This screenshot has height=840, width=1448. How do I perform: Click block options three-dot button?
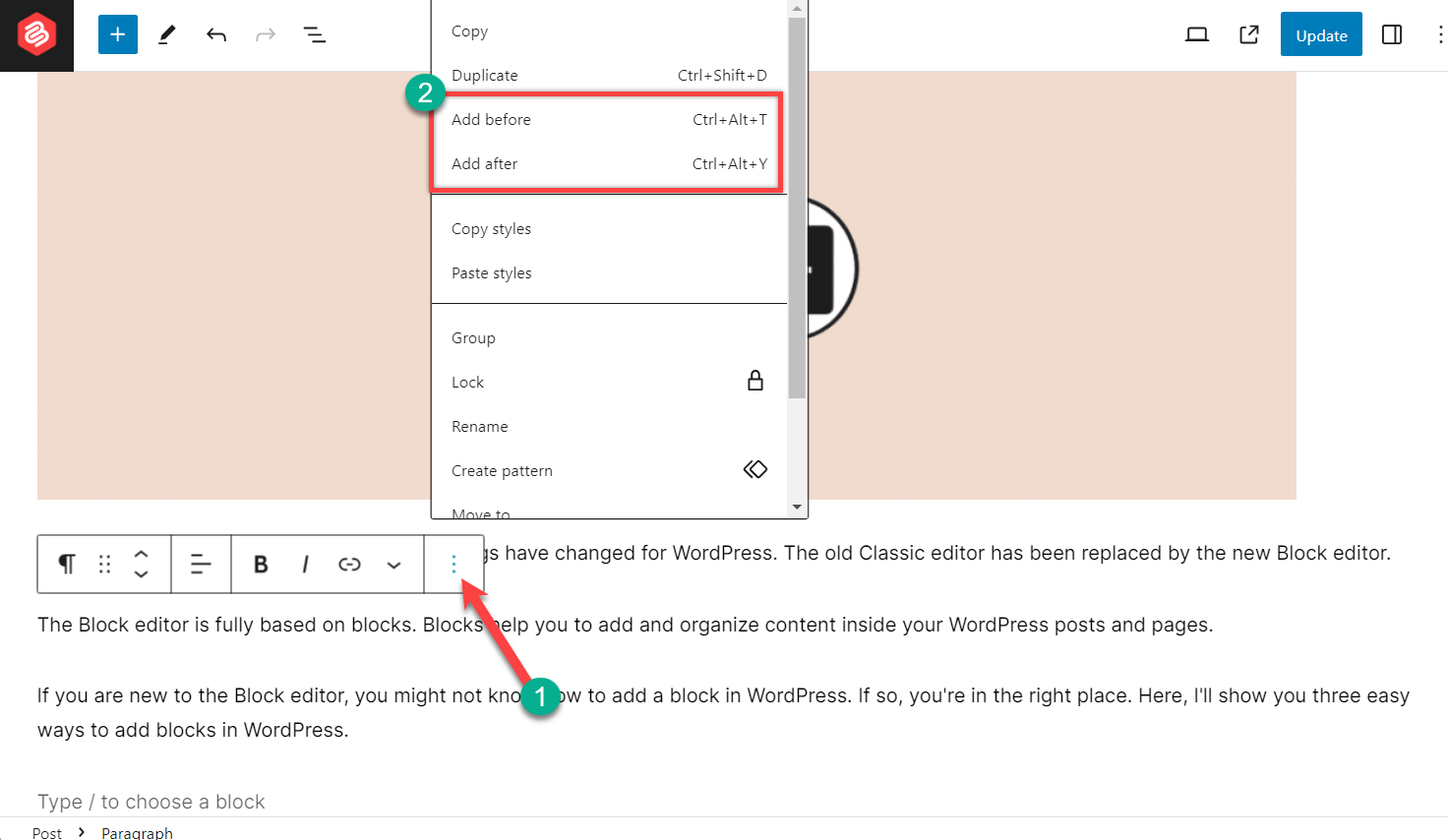click(453, 564)
